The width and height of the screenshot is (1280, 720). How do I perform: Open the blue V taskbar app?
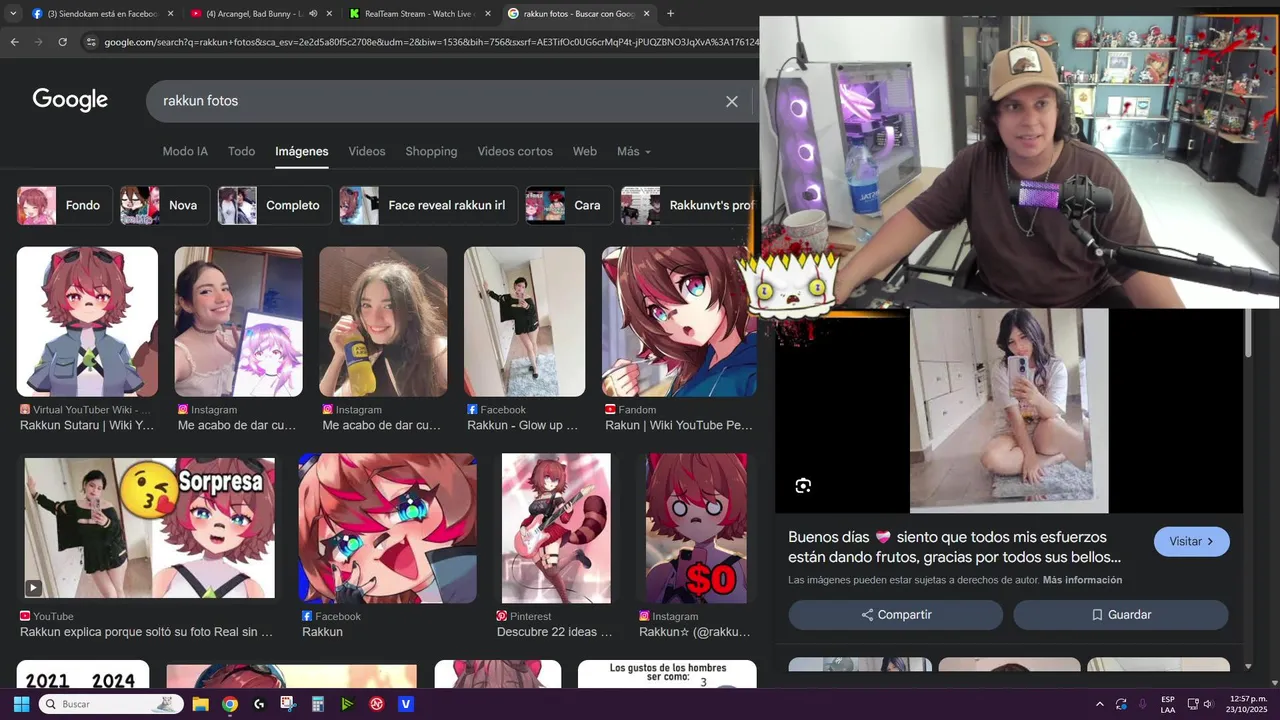tap(406, 704)
